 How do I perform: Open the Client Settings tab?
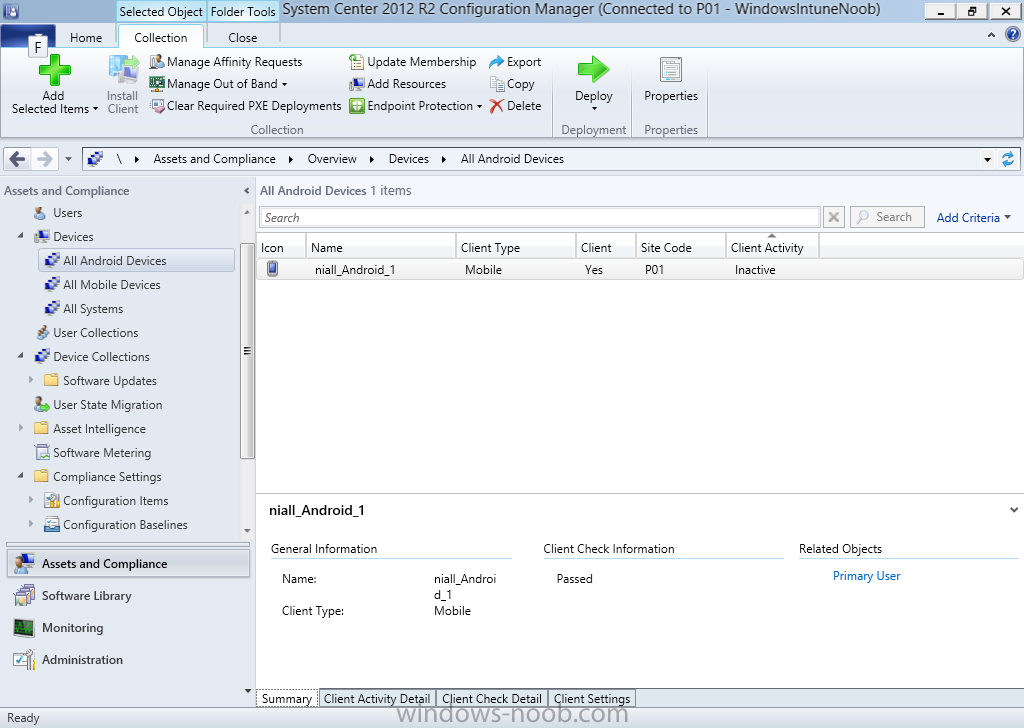pos(592,699)
